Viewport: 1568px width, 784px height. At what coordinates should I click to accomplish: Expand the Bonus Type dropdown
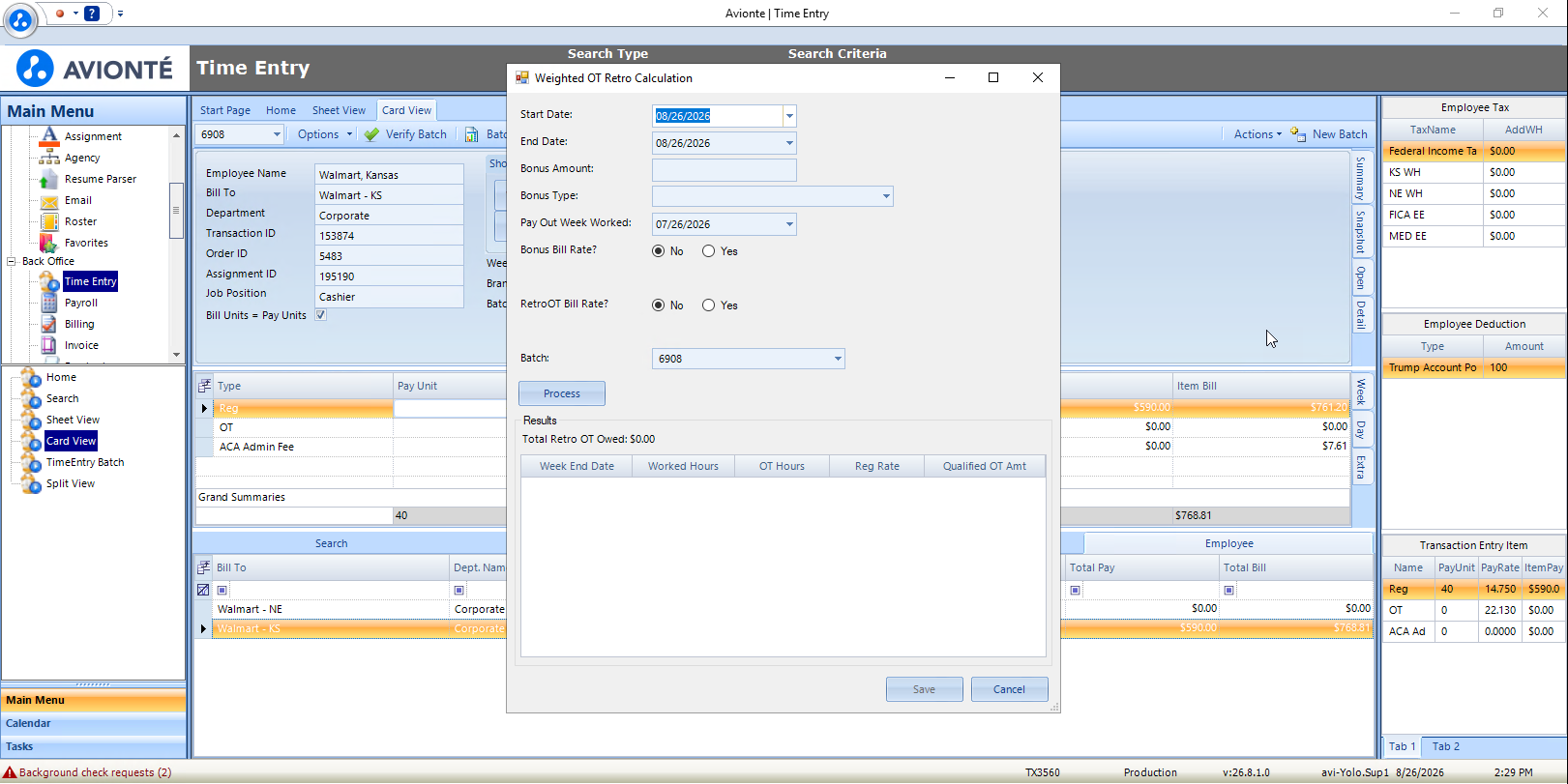click(886, 196)
